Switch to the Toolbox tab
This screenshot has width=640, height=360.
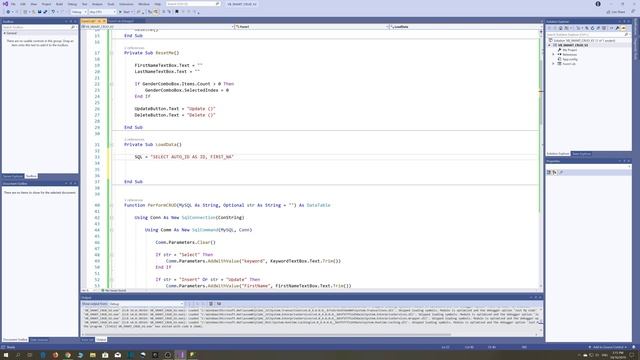[31, 176]
